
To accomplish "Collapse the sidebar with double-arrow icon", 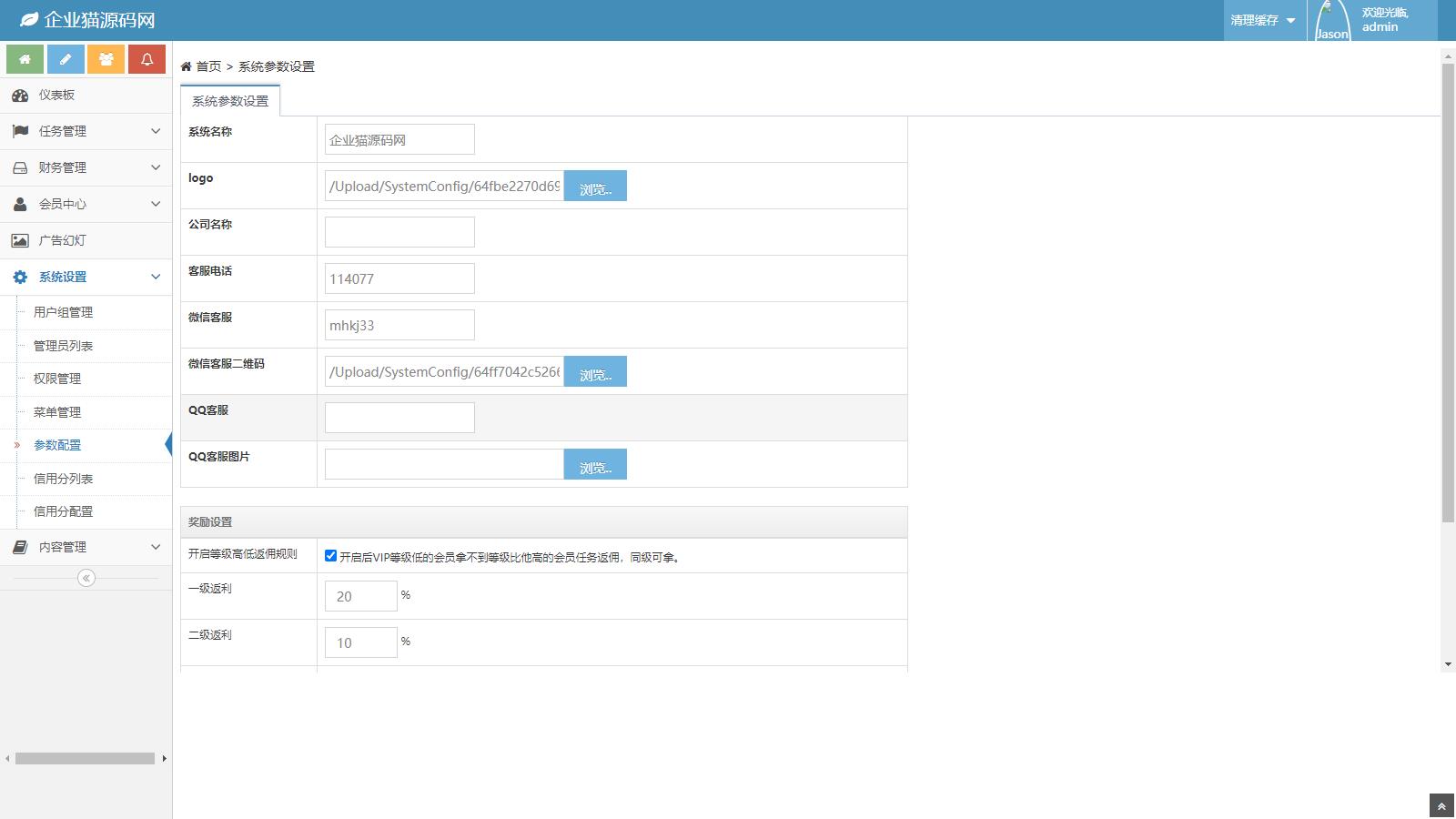I will point(86,578).
